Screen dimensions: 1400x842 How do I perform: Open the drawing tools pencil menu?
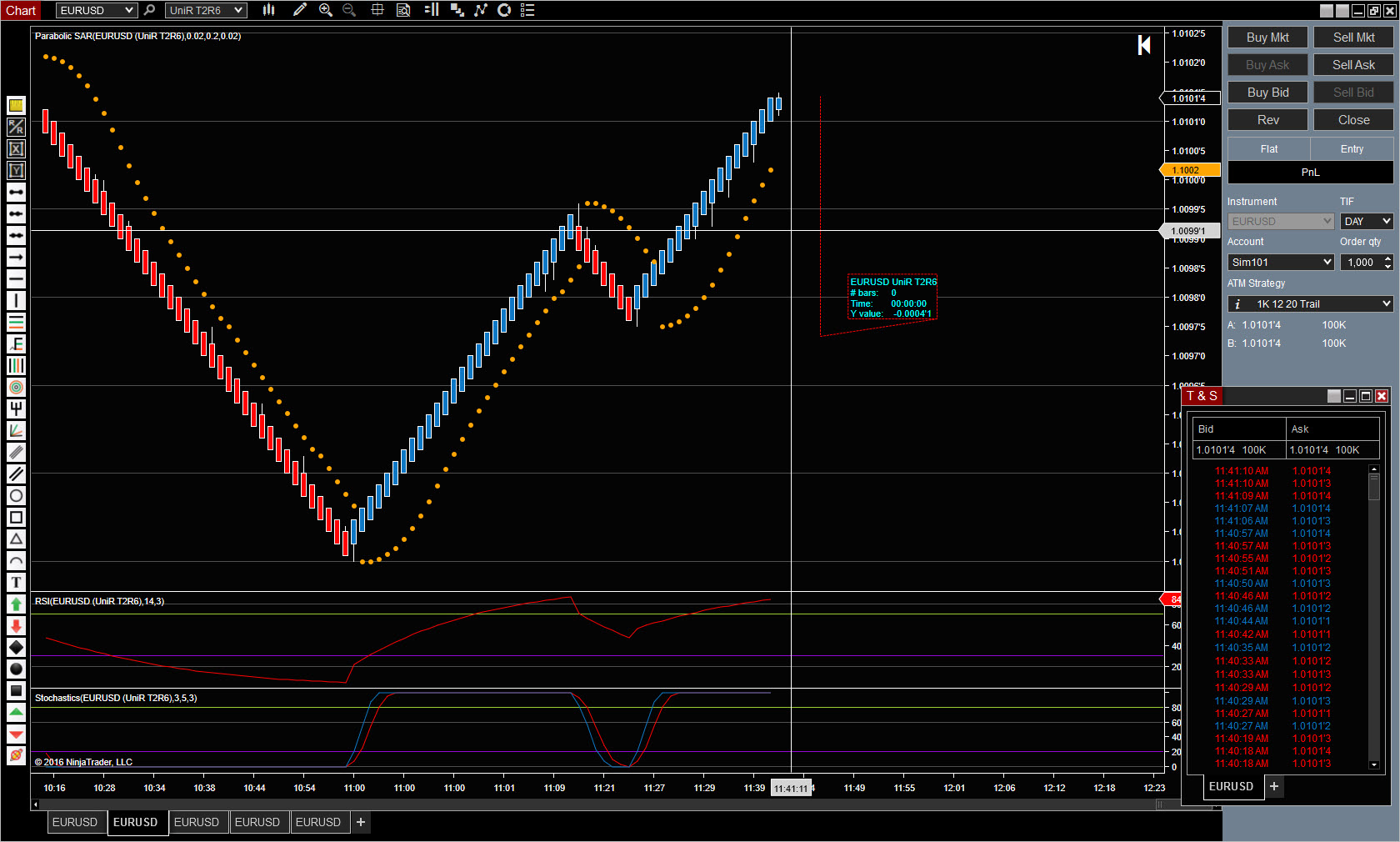[300, 10]
